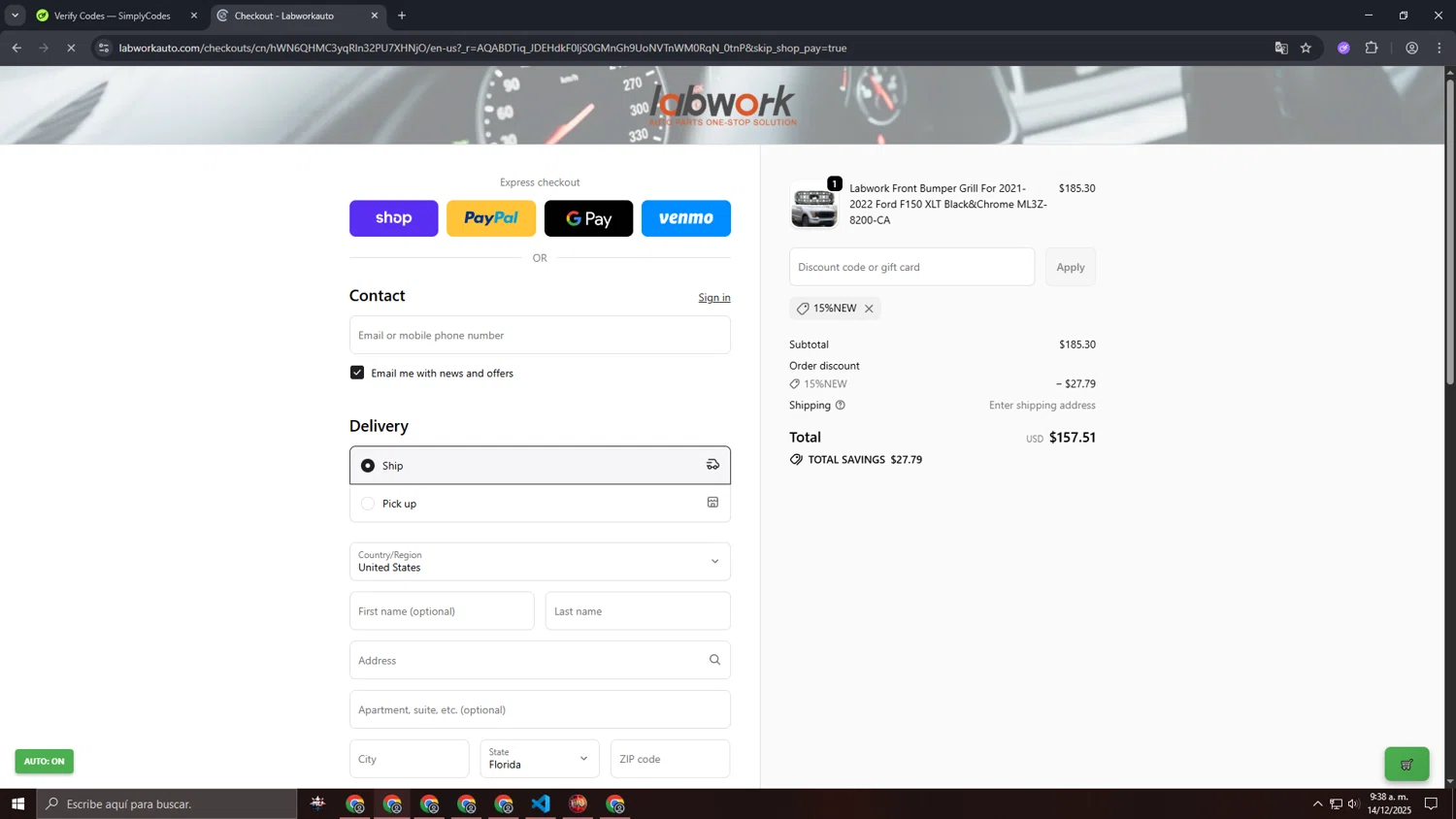Open the tab search dropdown

click(15, 16)
